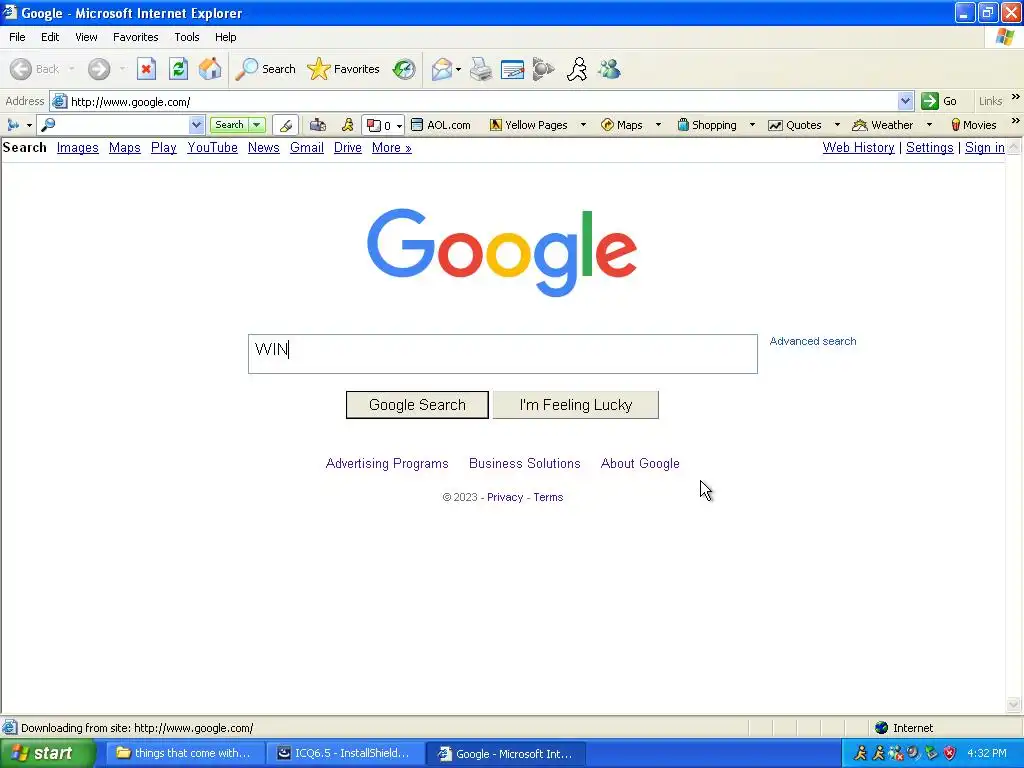Click the grayed Back arrow button
The image size is (1024, 768).
(x=35, y=69)
